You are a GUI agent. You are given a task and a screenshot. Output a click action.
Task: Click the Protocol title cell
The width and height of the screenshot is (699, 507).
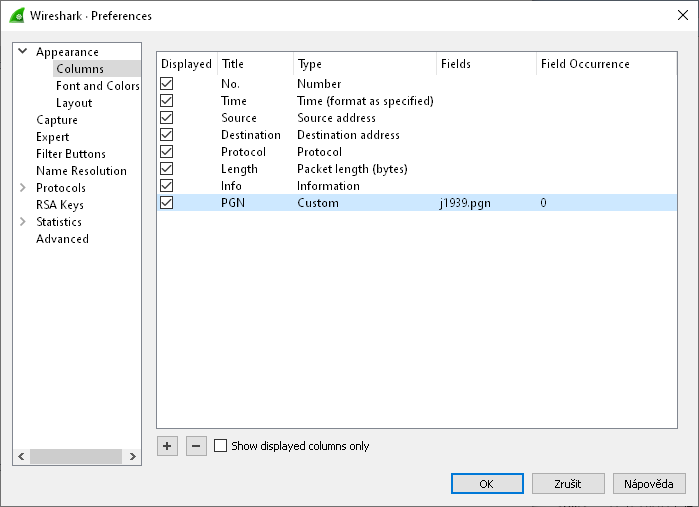pyautogui.click(x=243, y=152)
